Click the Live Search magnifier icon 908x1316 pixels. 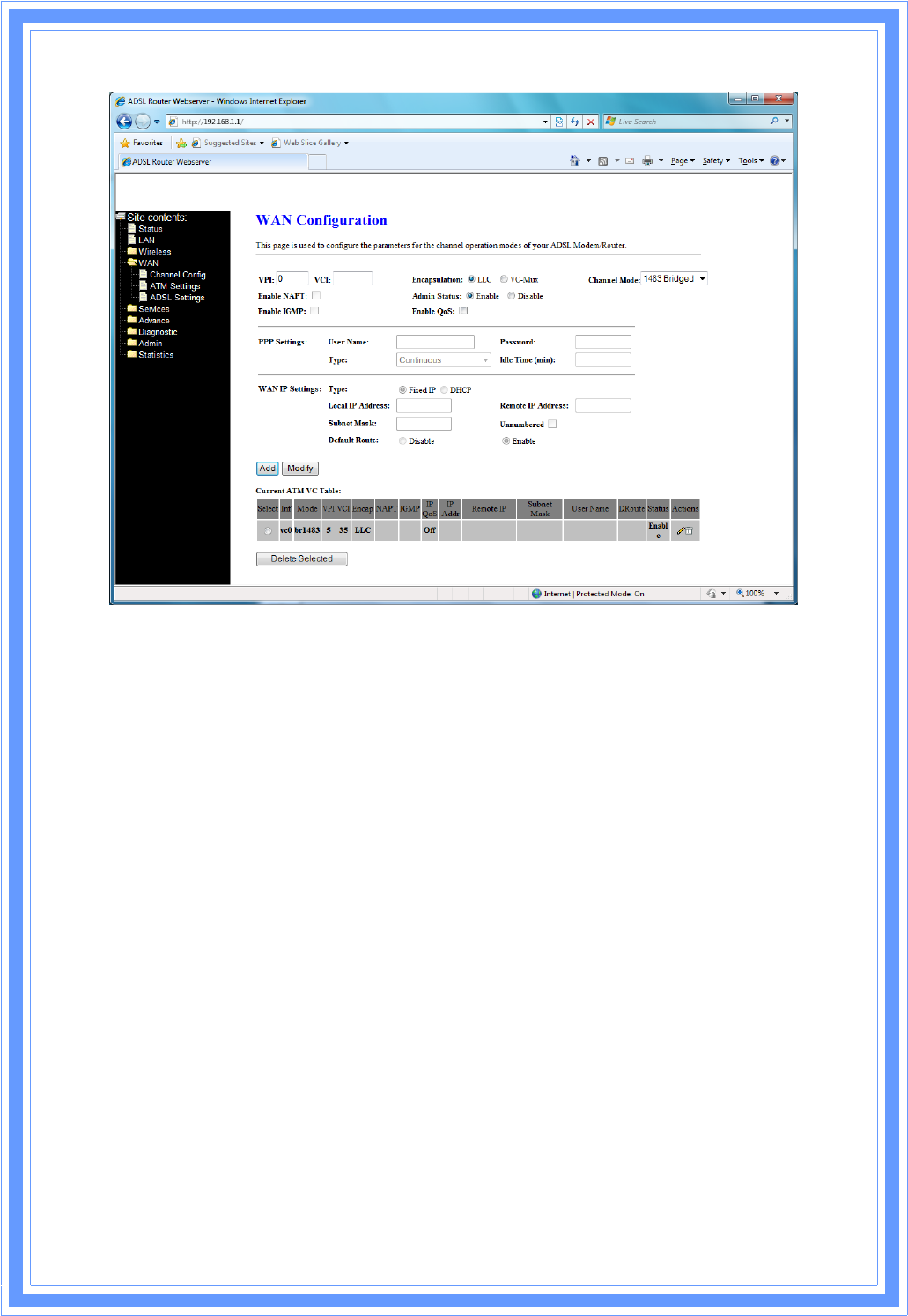tap(774, 122)
